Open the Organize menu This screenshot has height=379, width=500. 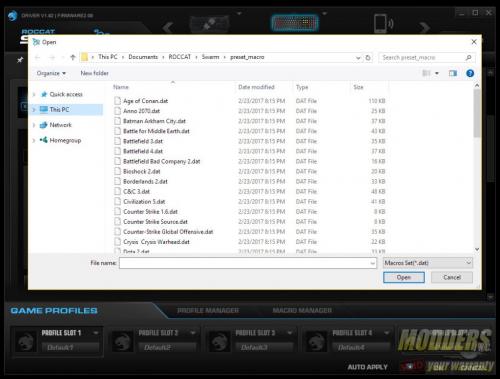tap(51, 73)
